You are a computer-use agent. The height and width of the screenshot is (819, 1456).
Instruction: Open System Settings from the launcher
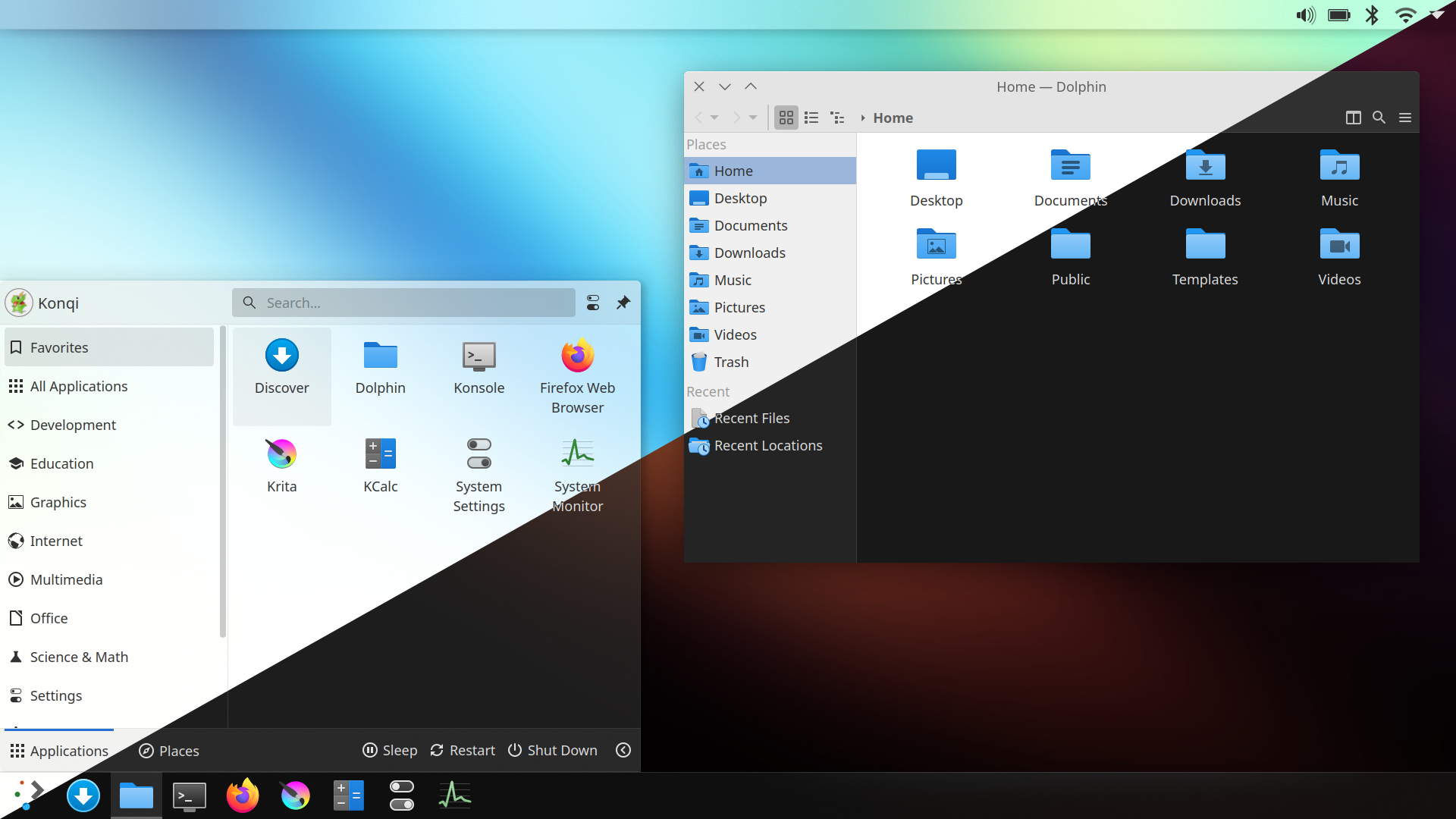pyautogui.click(x=479, y=474)
